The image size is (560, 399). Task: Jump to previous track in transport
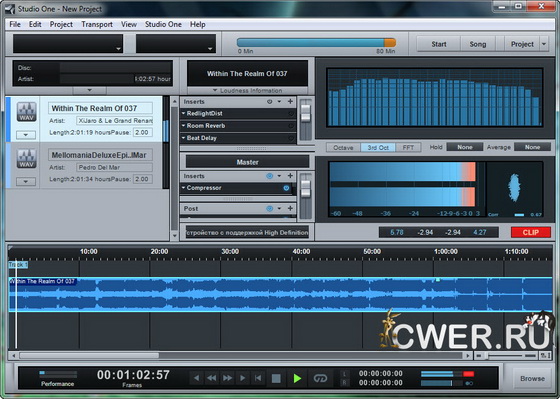pyautogui.click(x=196, y=378)
